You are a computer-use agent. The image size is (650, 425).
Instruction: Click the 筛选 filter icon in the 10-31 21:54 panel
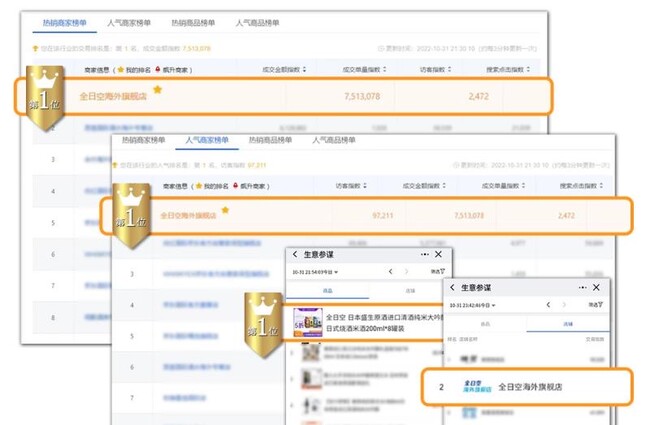point(438,271)
